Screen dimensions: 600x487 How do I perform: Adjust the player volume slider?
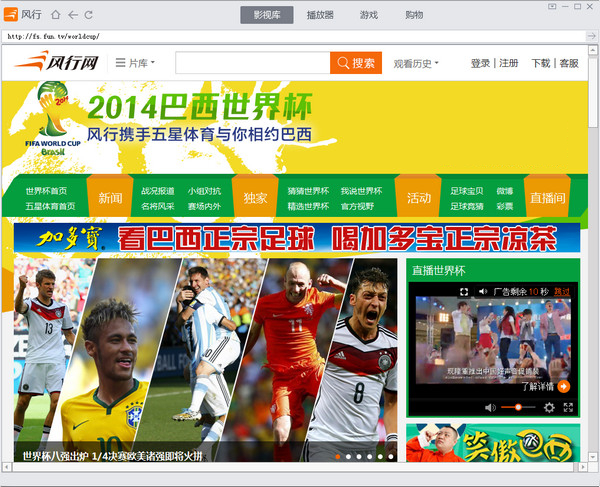click(x=518, y=407)
